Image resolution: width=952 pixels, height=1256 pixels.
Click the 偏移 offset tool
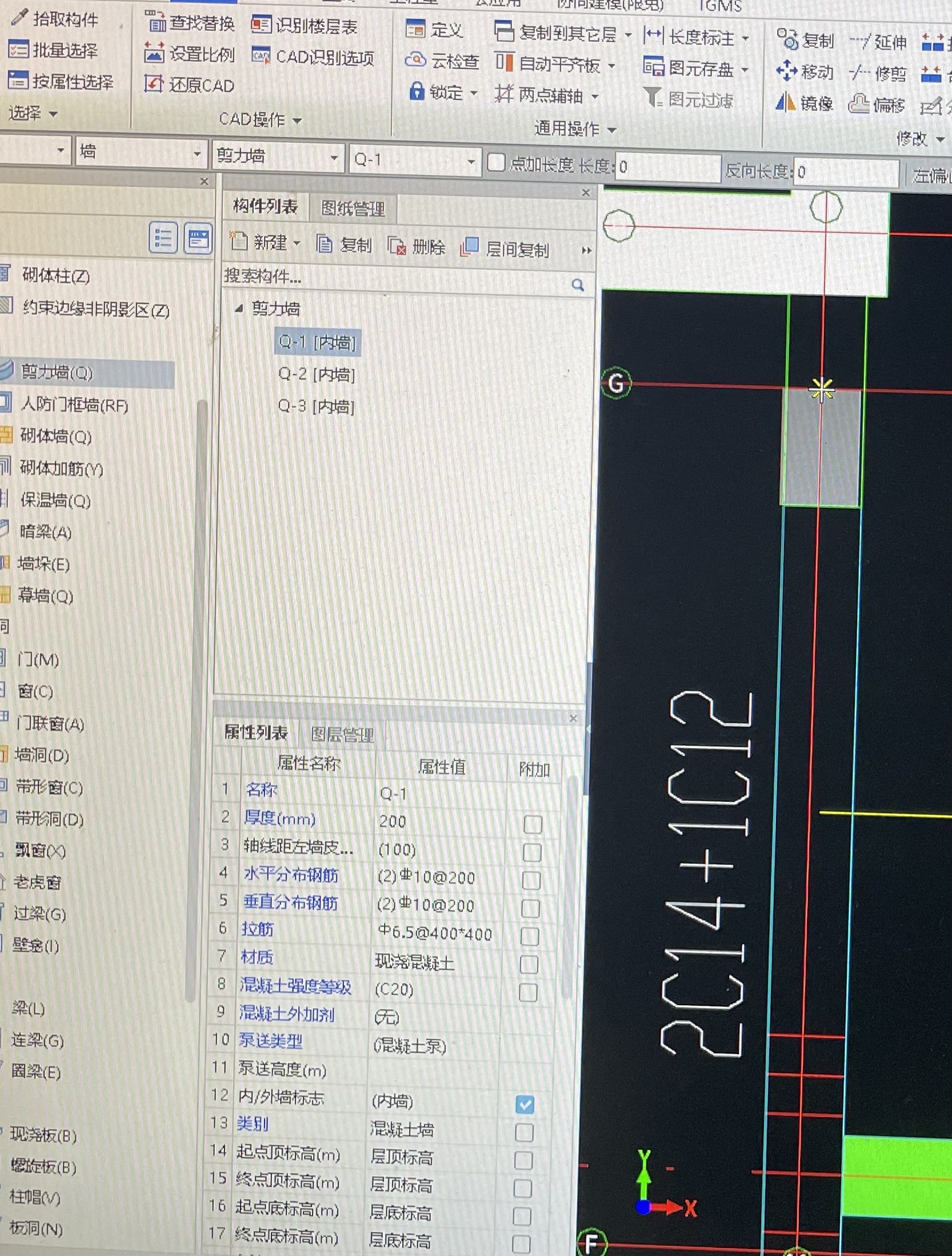pos(877,105)
